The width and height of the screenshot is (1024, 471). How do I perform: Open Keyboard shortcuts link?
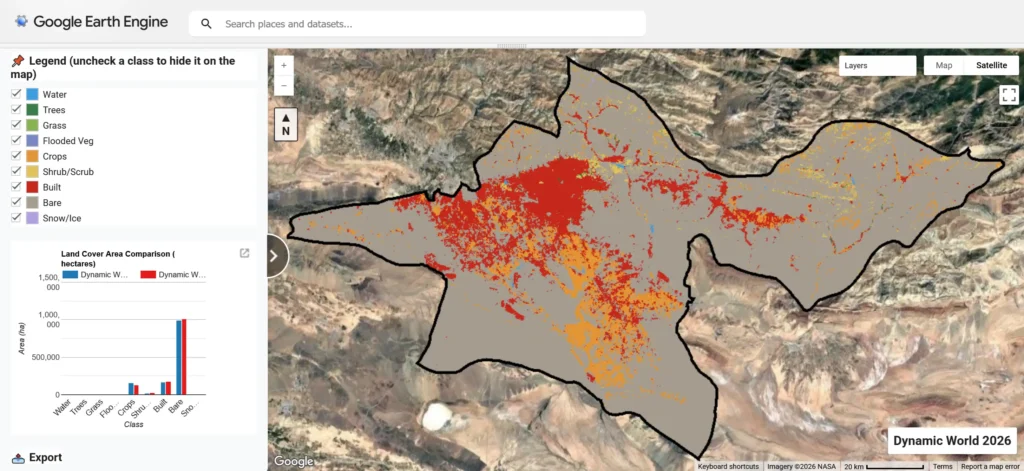728,466
